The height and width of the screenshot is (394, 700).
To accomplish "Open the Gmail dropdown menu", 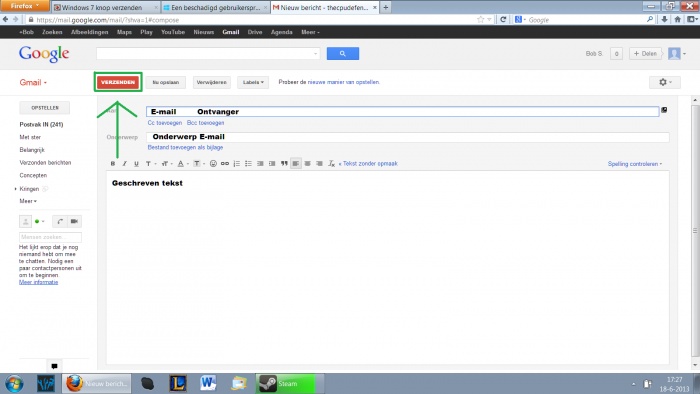I will pyautogui.click(x=33, y=83).
